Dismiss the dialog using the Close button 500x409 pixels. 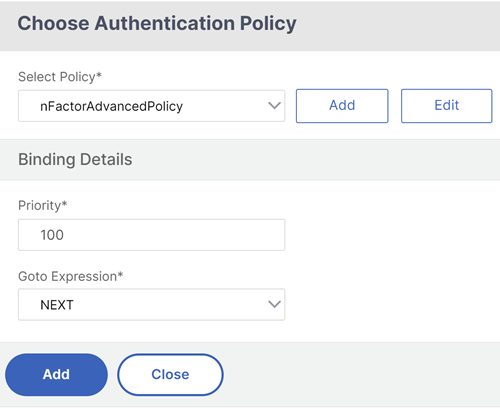pyautogui.click(x=170, y=375)
